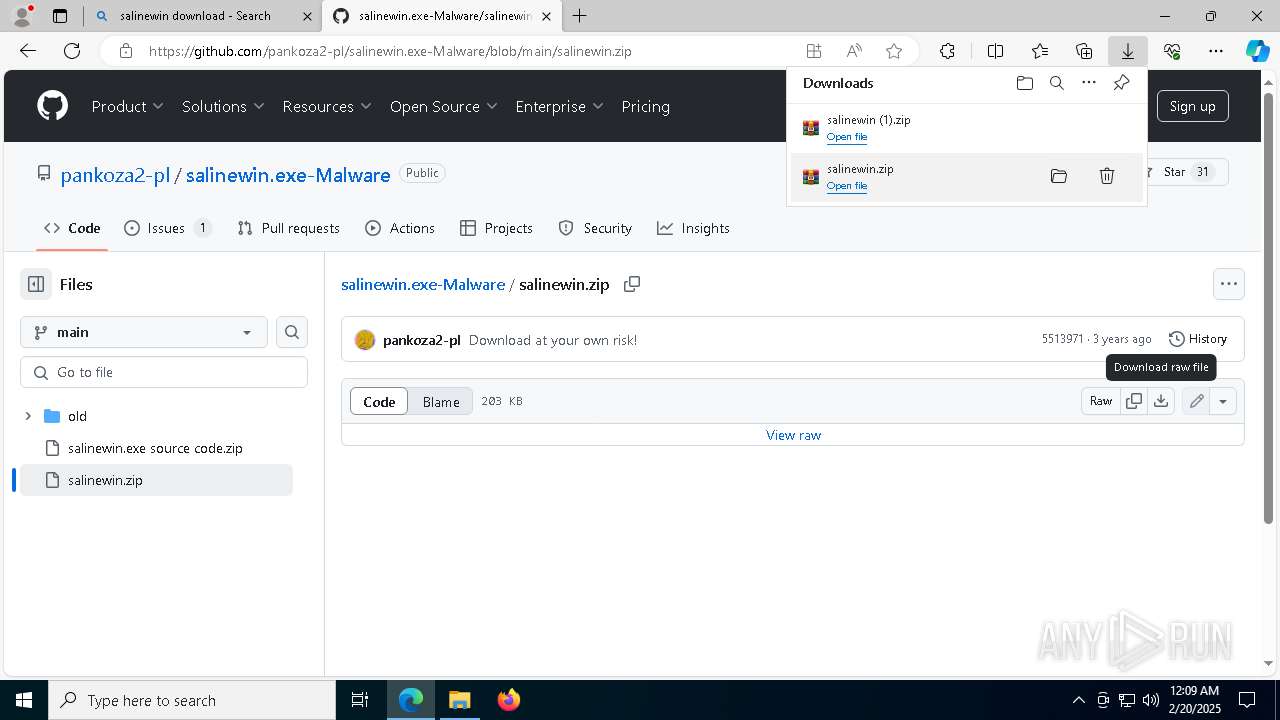Switch to the Projects tab
Viewport: 1280px width, 720px height.
[x=496, y=228]
